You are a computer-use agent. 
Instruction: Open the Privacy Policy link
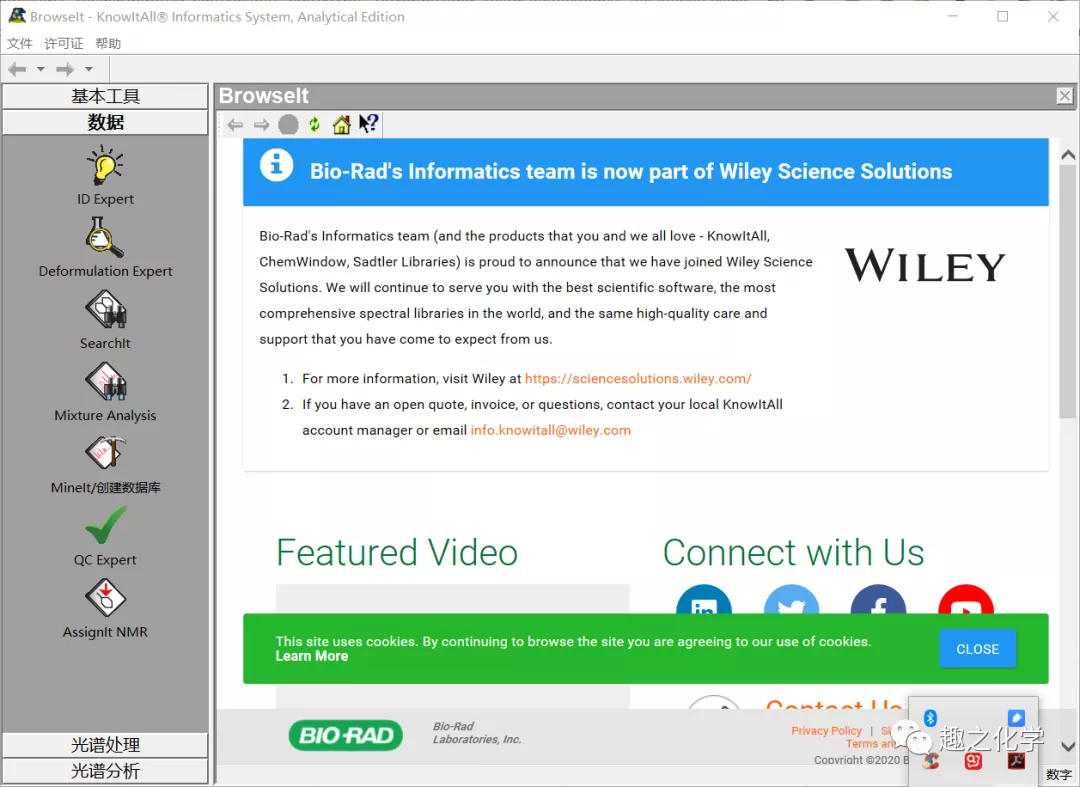coord(827,731)
